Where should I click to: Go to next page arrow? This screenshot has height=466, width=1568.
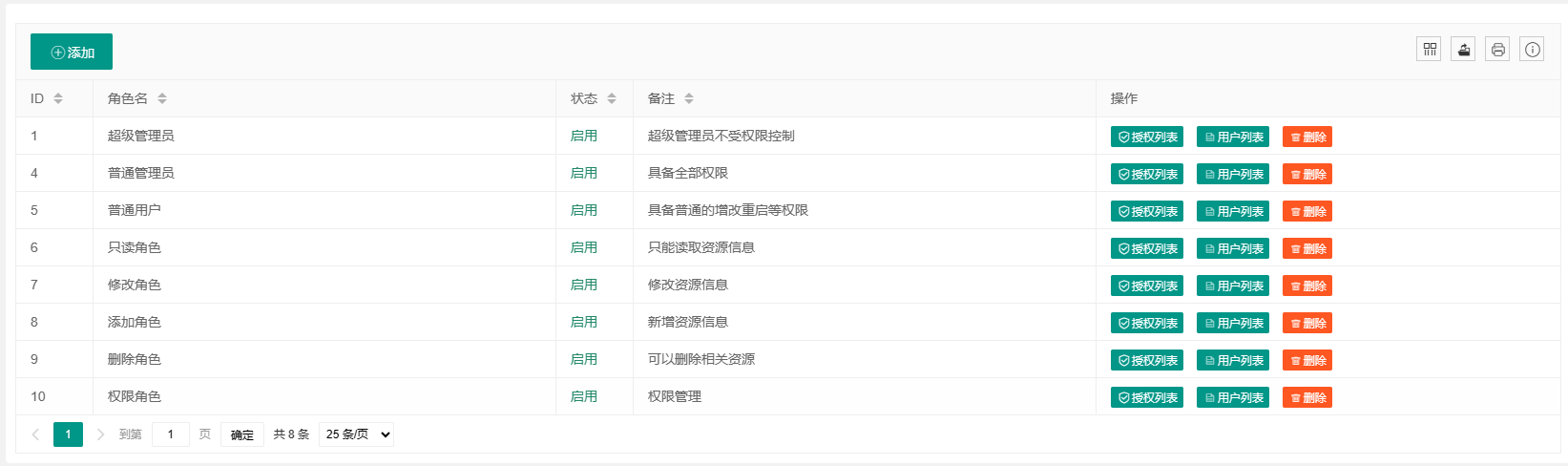[x=100, y=434]
